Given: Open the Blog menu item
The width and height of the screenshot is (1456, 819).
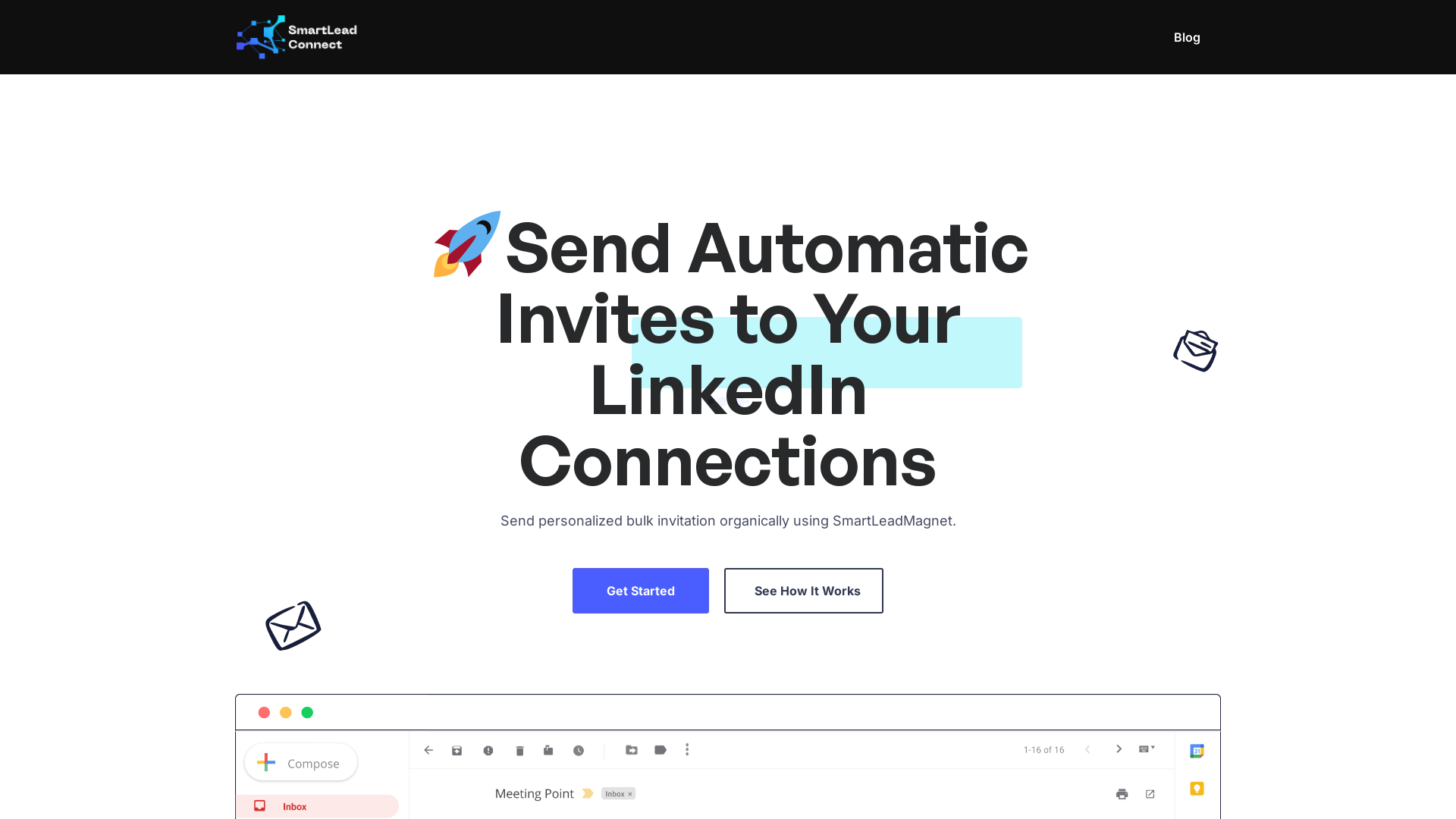Looking at the screenshot, I should pos(1186,37).
